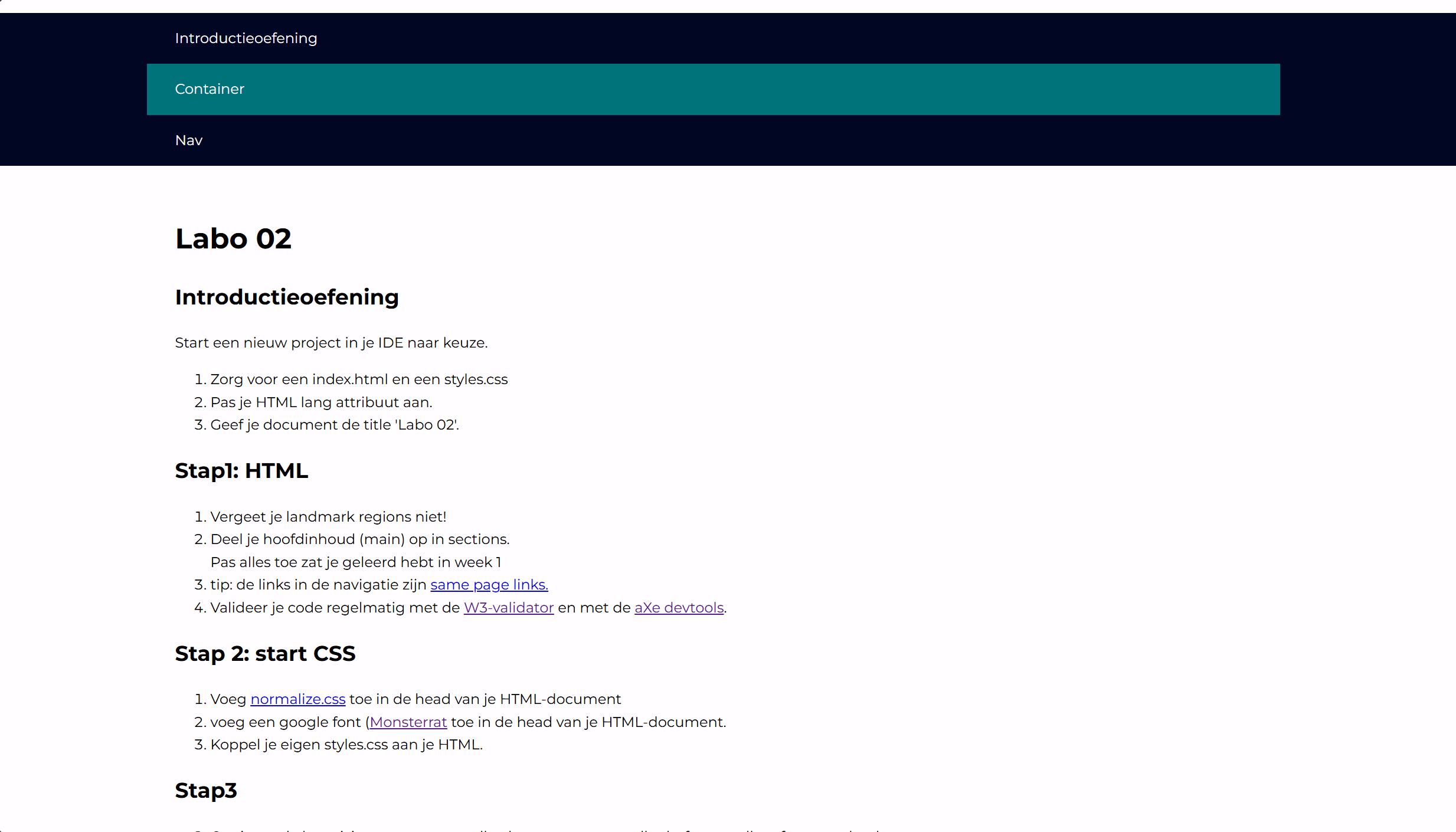Screen dimensions: 1456x832
Task: Go to the Nav menu link
Action: coord(189,140)
